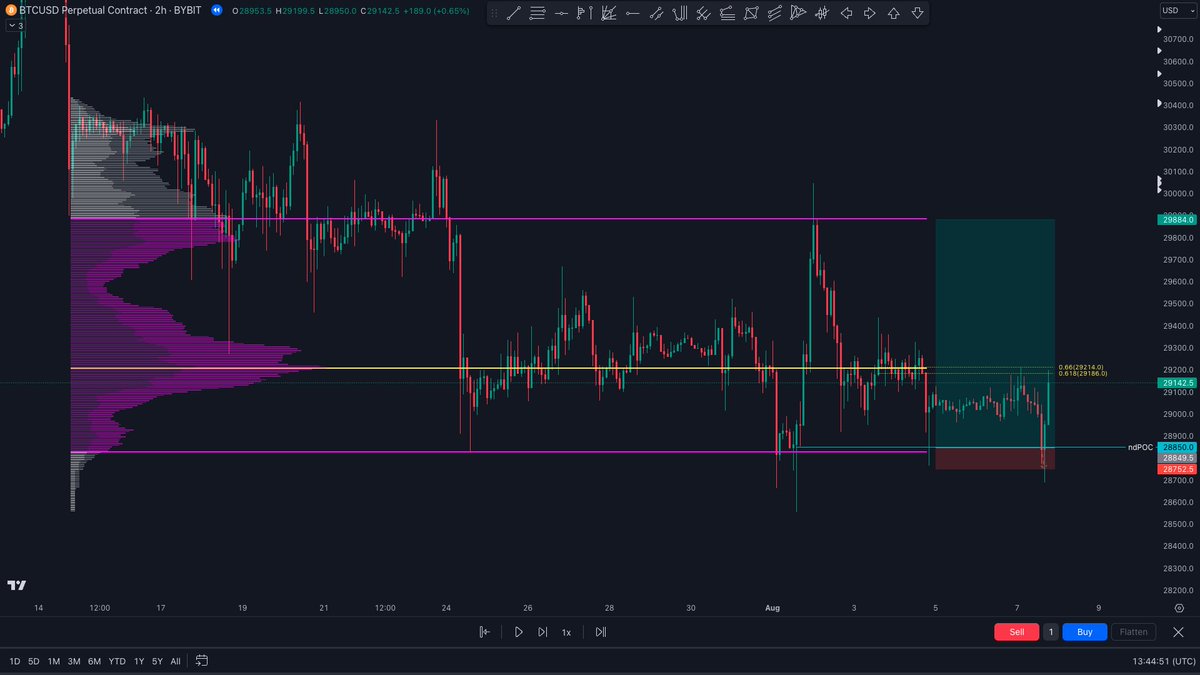Select the trend line drawing tool
The image size is (1200, 675).
point(514,14)
